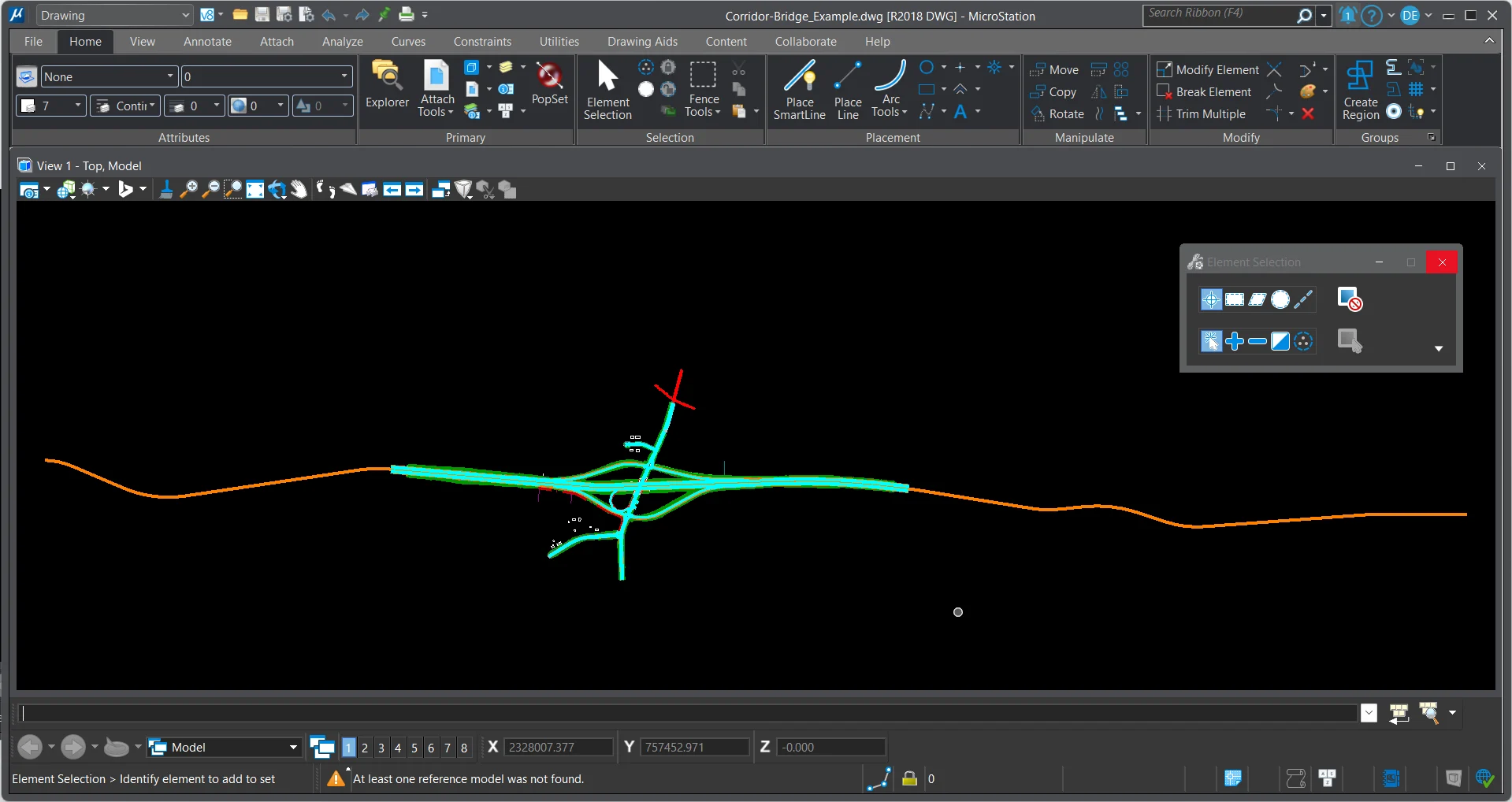This screenshot has height=802, width=1512.
Task: Click Zoom Out in view toolbar
Action: (x=211, y=190)
